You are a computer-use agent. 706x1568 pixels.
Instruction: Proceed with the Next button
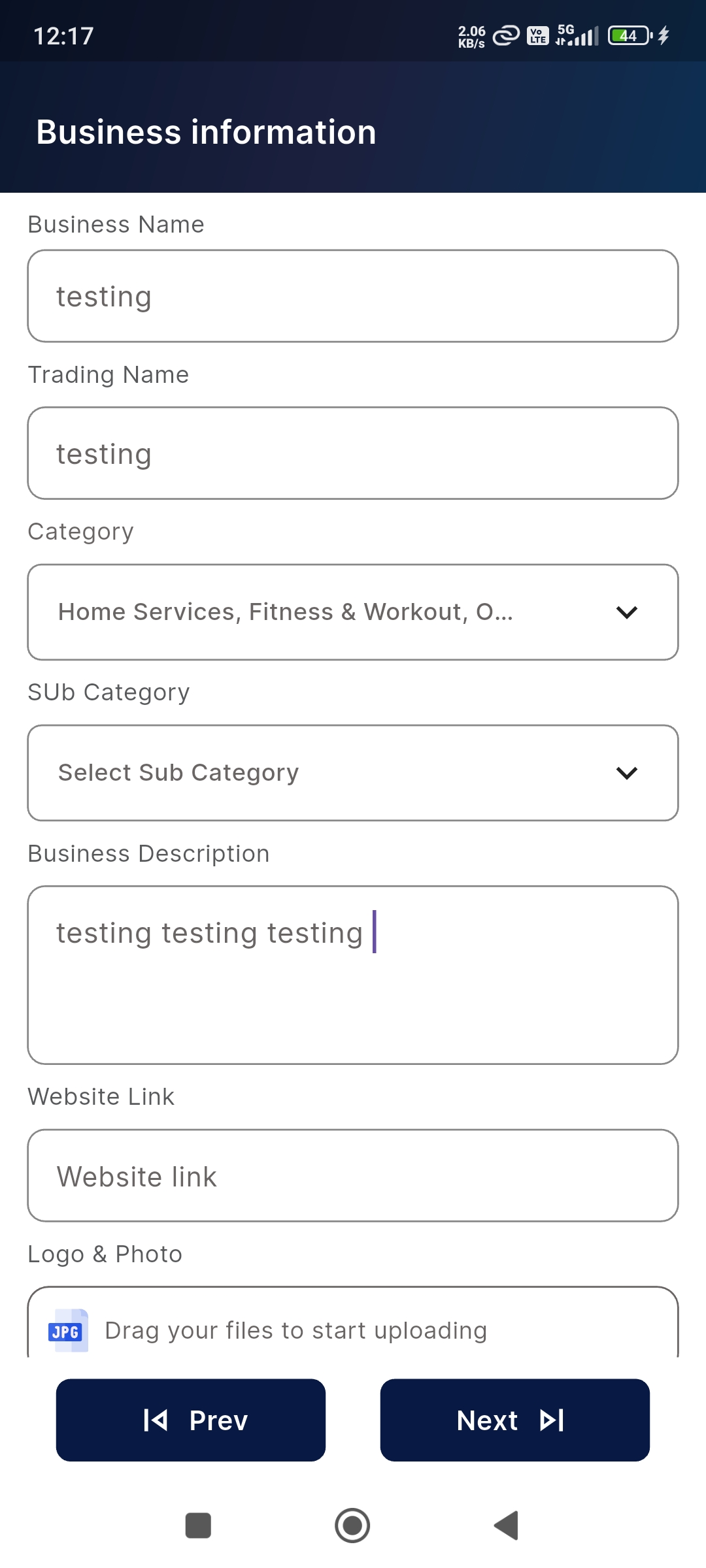coord(514,1420)
